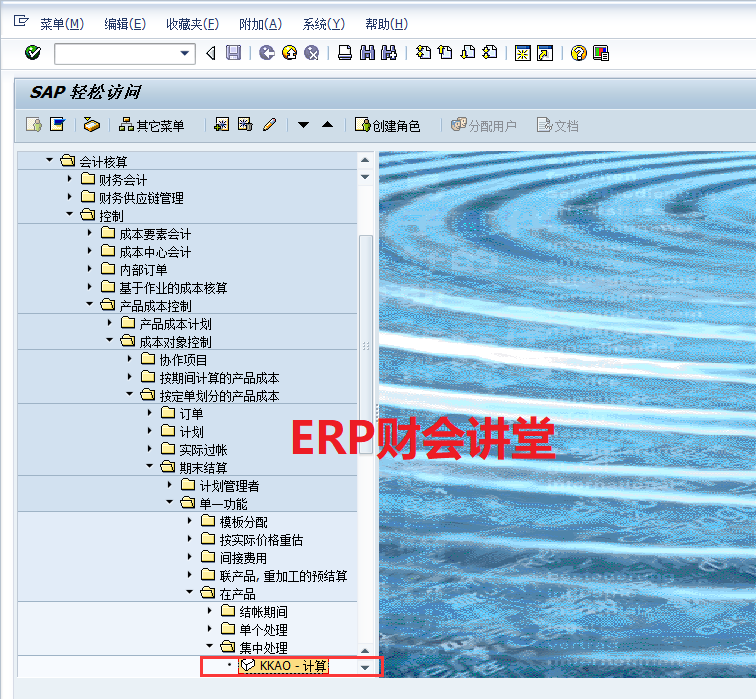Click the red Cancel icon
Image resolution: width=756 pixels, height=699 pixels.
[x=312, y=53]
